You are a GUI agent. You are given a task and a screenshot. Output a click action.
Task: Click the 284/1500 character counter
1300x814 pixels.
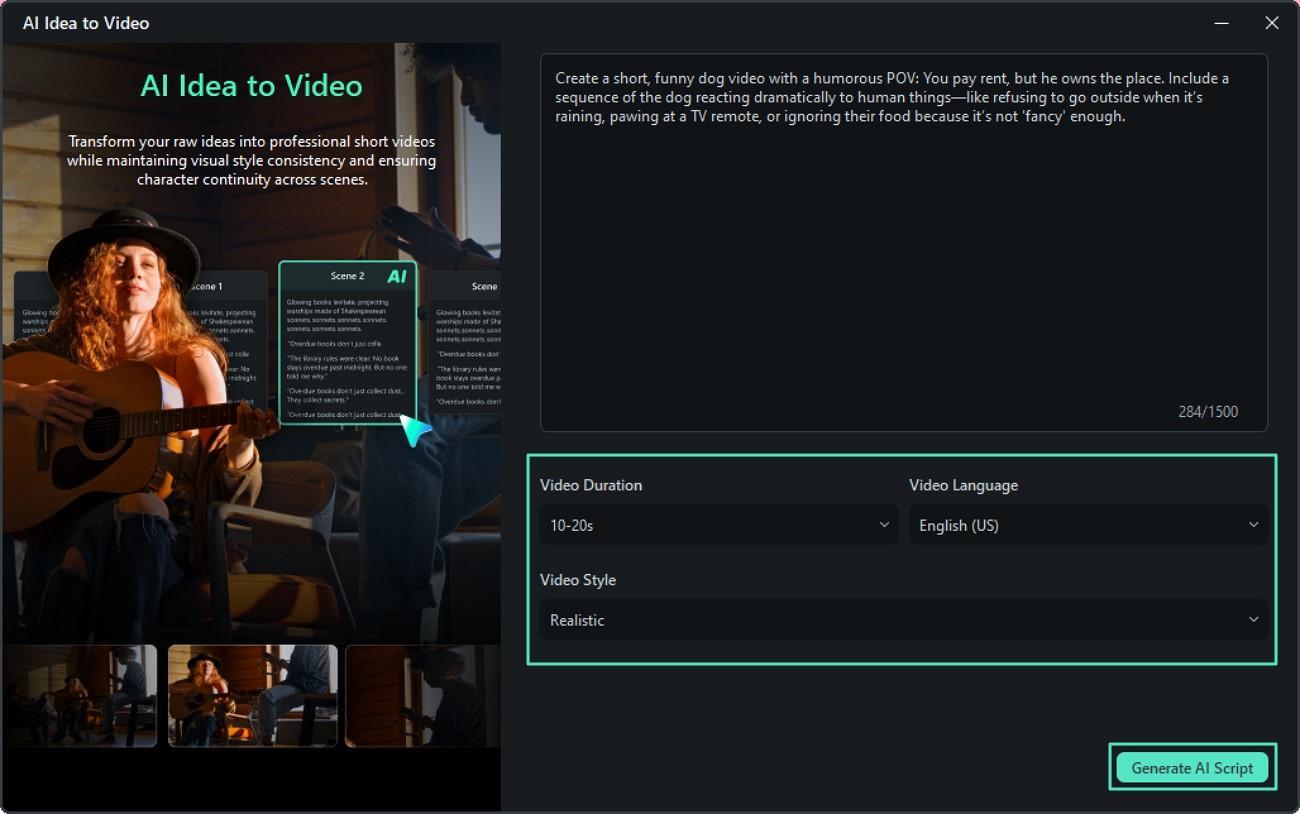pos(1208,412)
